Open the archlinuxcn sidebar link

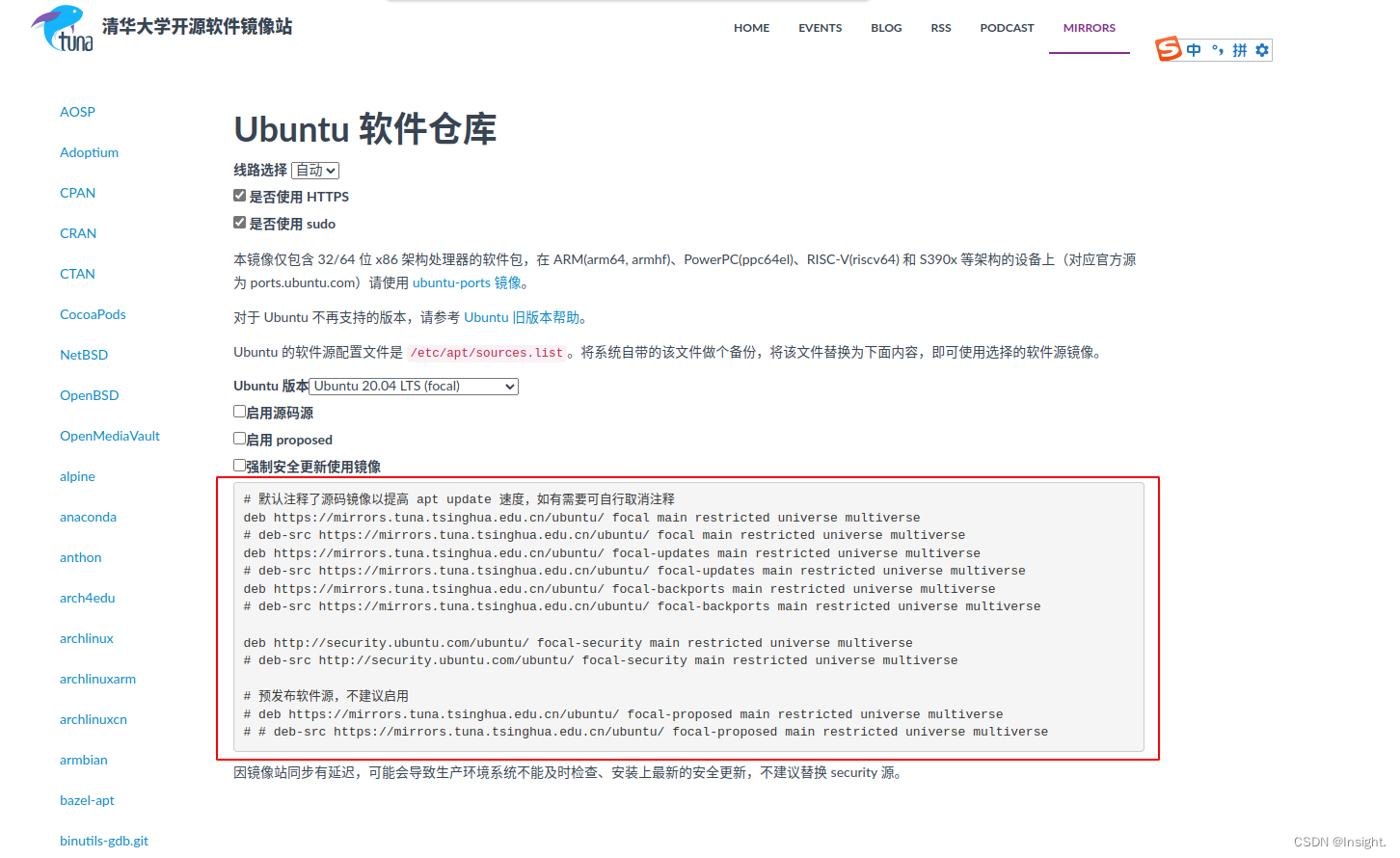point(94,719)
